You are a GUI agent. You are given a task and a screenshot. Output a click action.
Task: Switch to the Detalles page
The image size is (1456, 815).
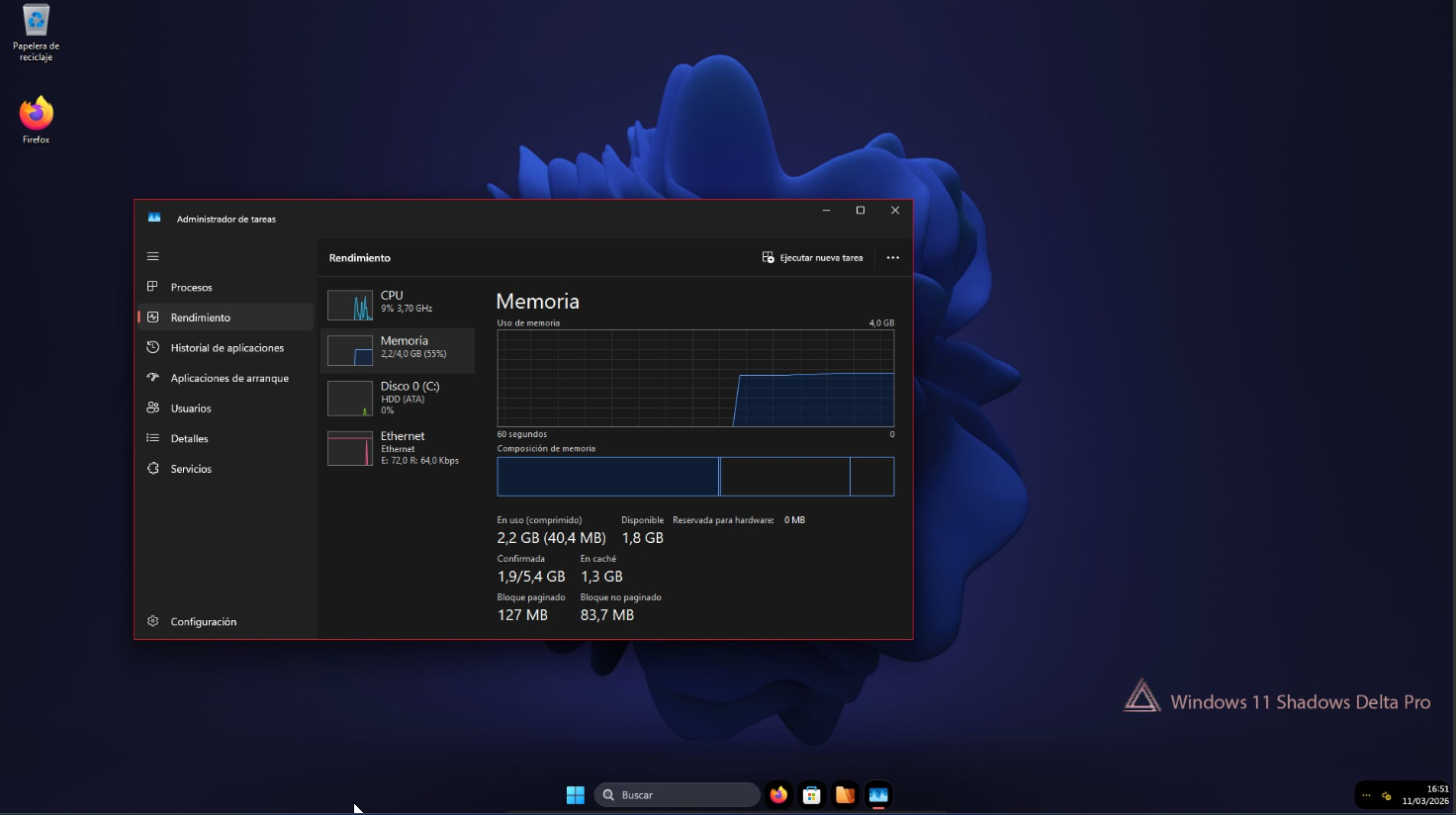(x=226, y=438)
